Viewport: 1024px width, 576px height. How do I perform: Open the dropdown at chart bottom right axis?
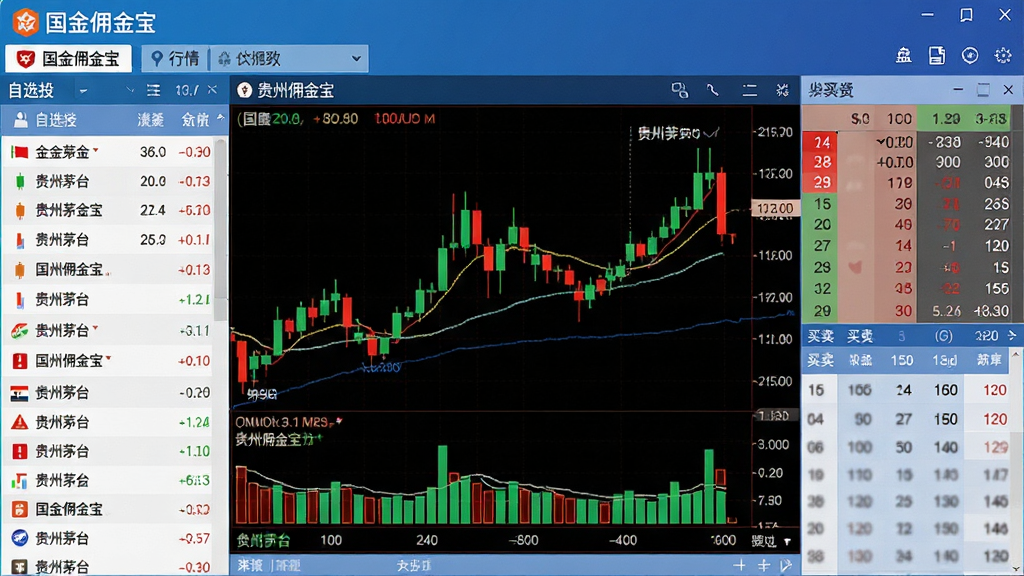(787, 541)
